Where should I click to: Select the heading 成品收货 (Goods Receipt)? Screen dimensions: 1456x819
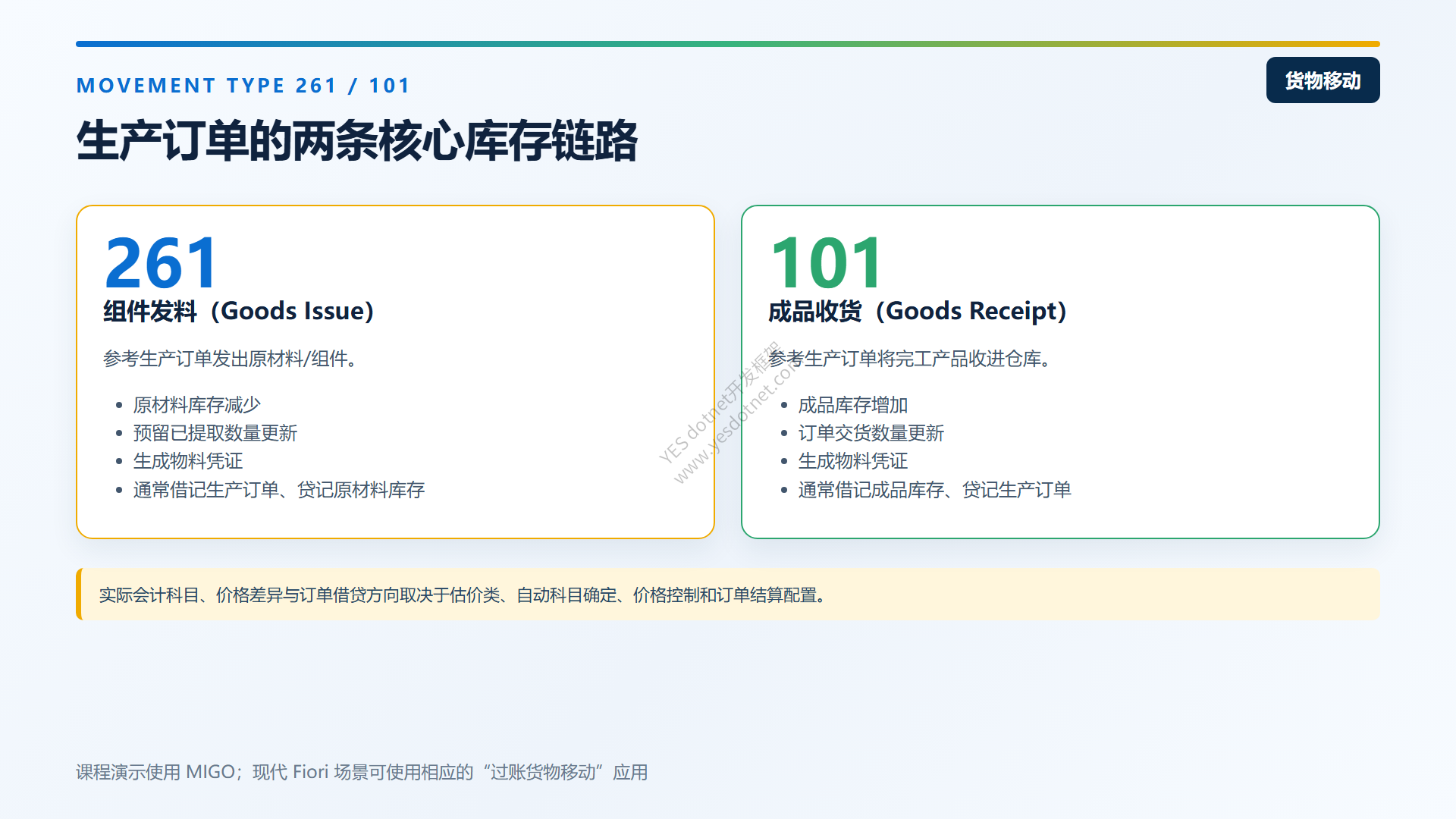pyautogui.click(x=918, y=311)
